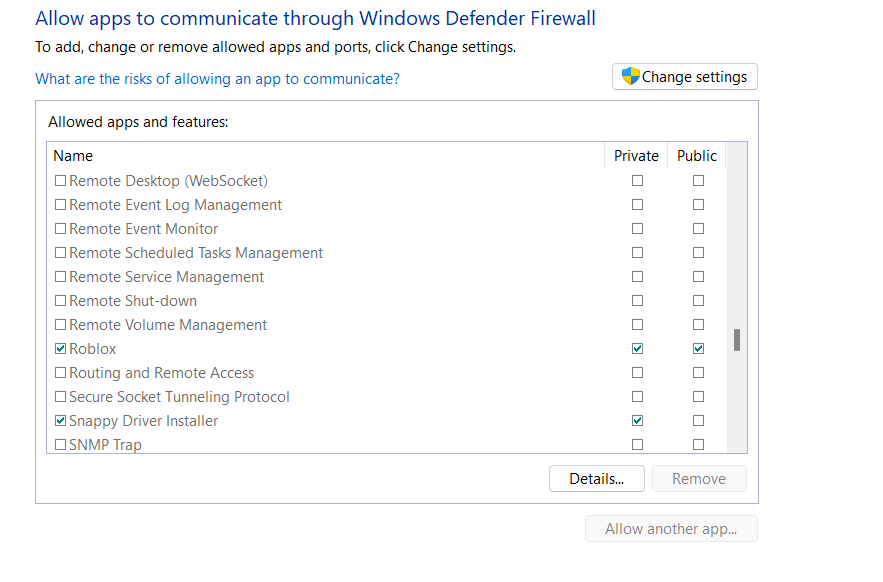Check Private box for Remote Event Monitor
Image resolution: width=883 pixels, height=582 pixels.
637,229
